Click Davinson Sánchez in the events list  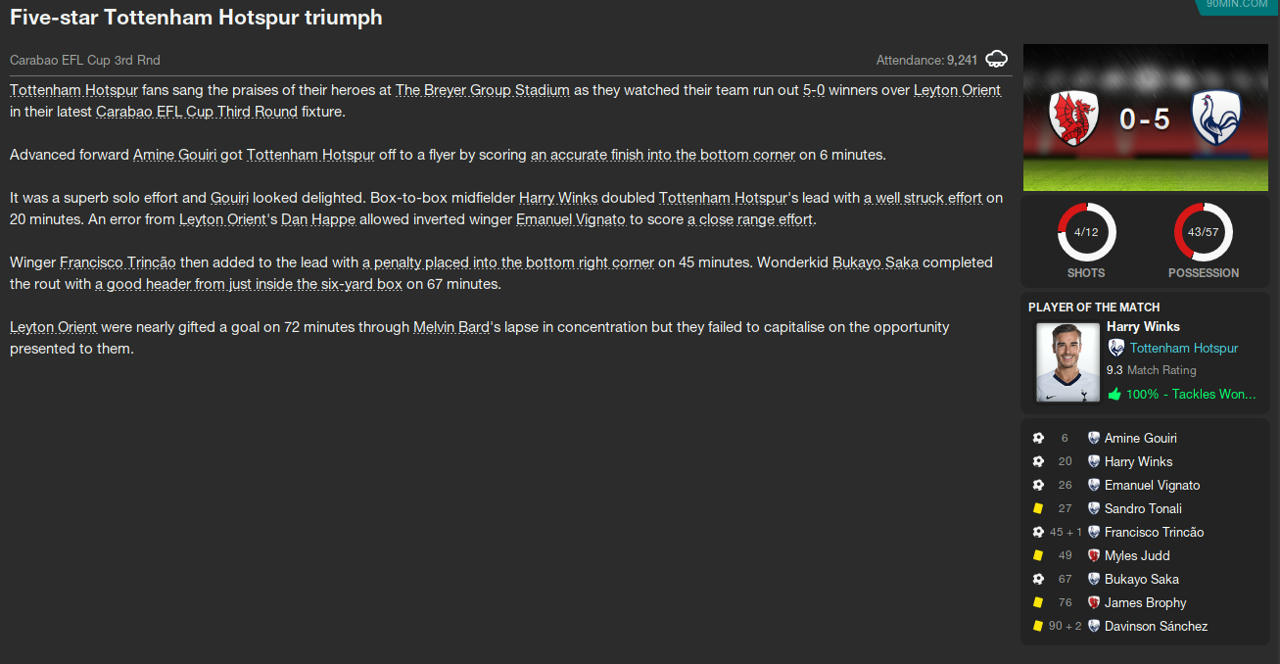tap(1156, 626)
